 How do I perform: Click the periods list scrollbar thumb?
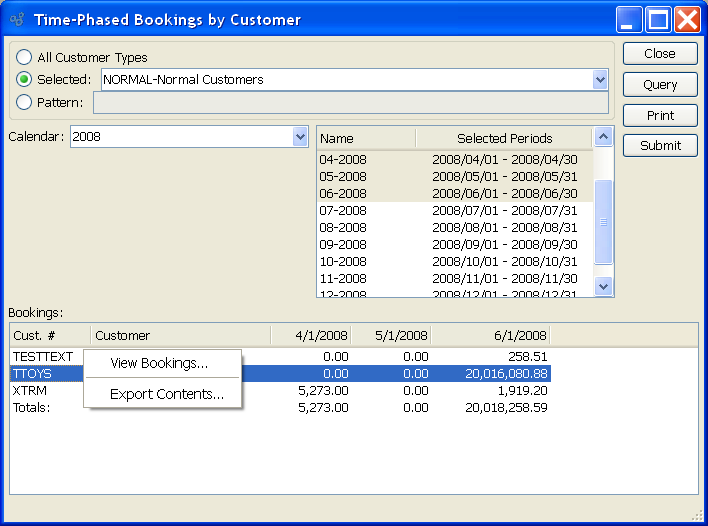pyautogui.click(x=603, y=220)
